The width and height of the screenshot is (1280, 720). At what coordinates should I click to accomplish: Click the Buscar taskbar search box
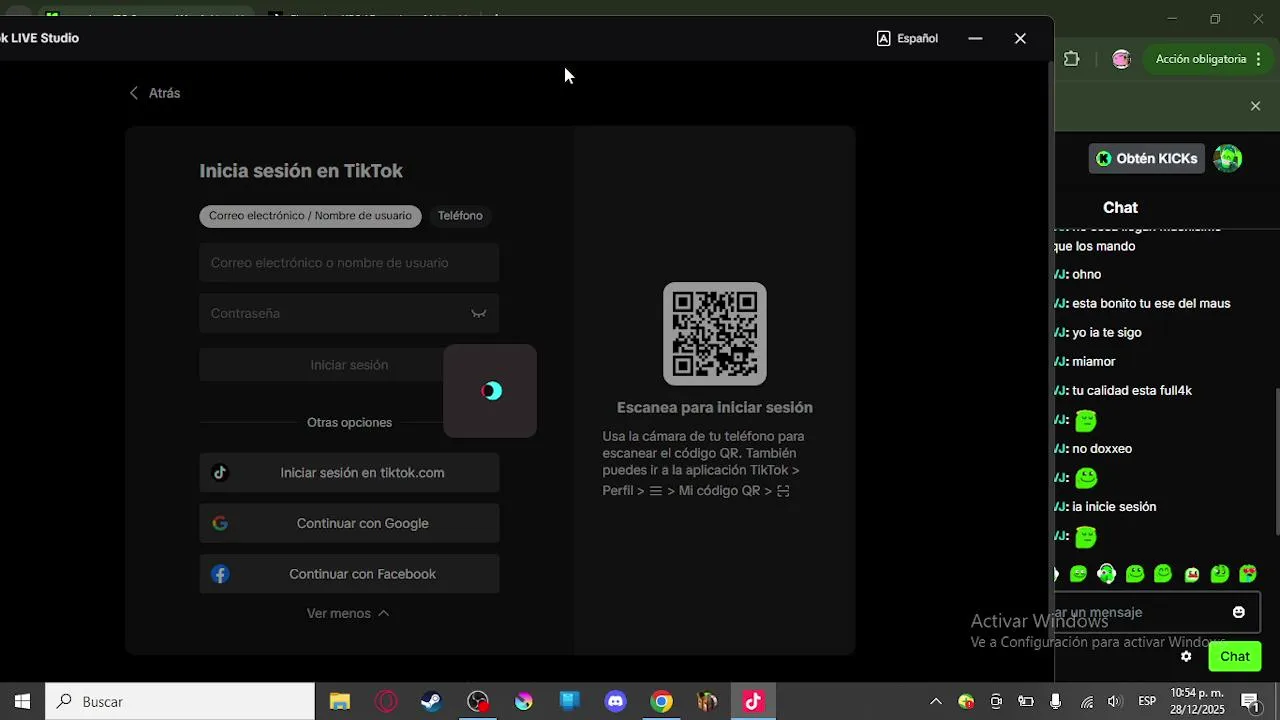tap(181, 702)
